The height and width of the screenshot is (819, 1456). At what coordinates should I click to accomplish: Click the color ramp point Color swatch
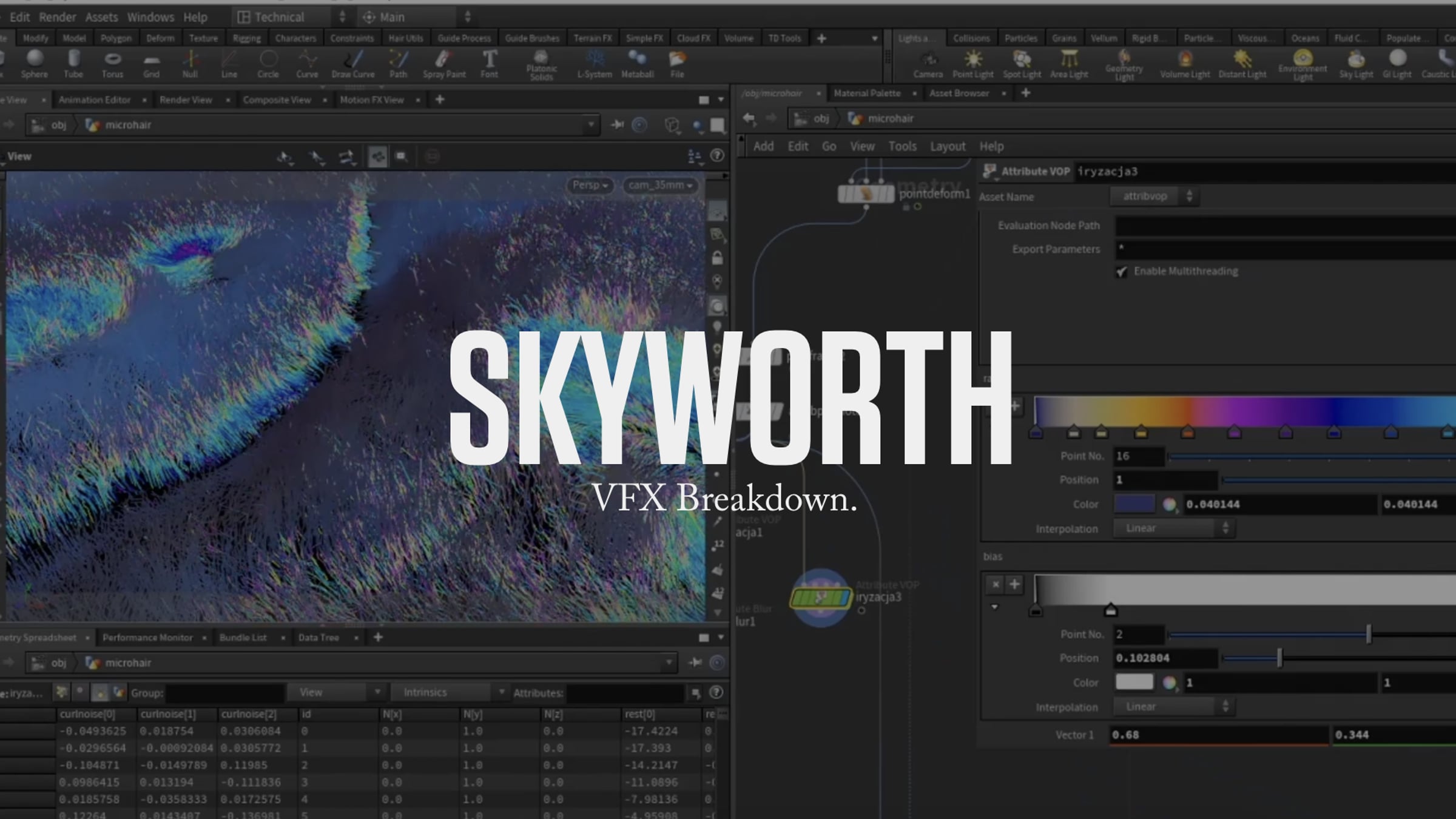click(1134, 504)
